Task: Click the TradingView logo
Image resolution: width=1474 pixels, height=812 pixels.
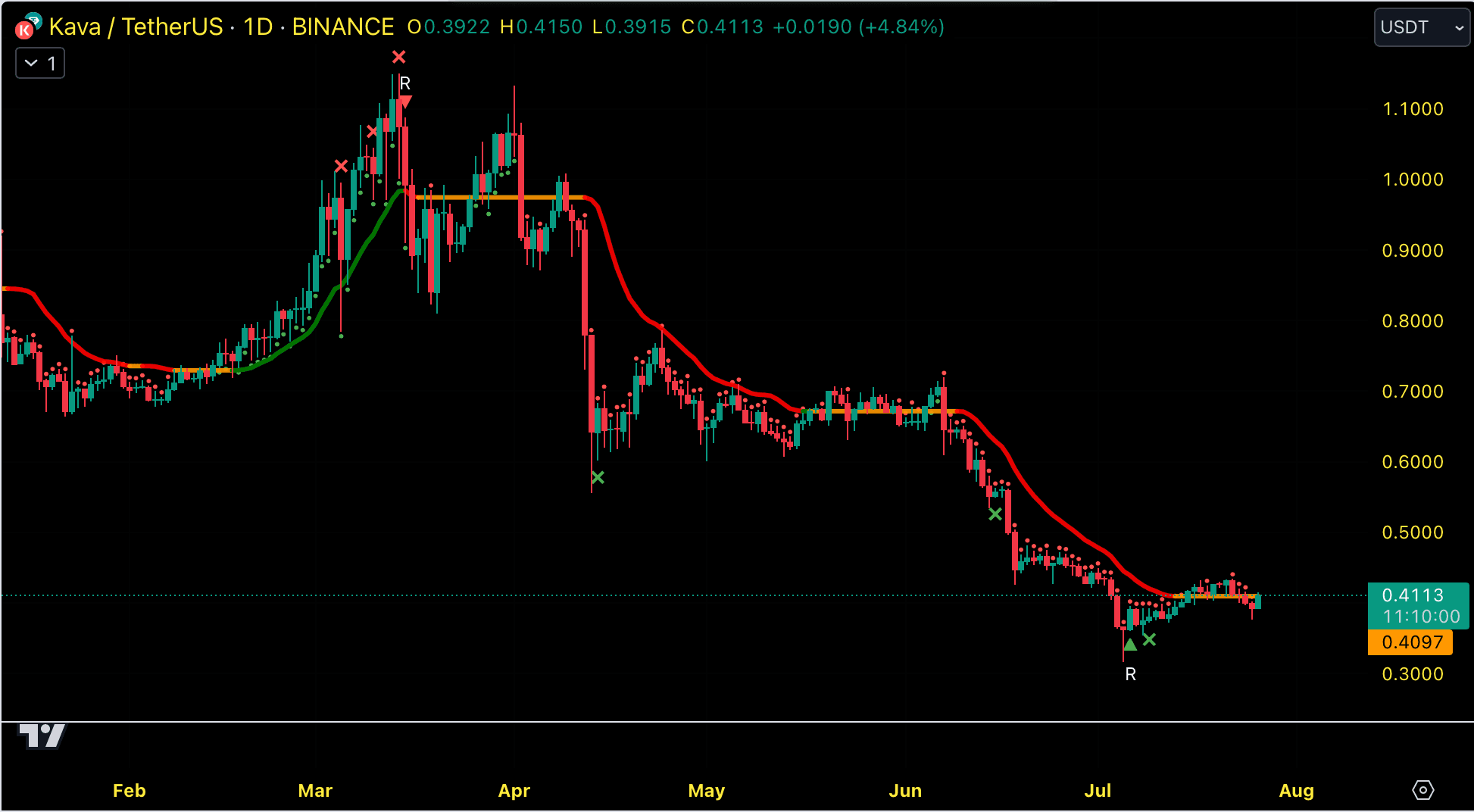Action: 42,735
